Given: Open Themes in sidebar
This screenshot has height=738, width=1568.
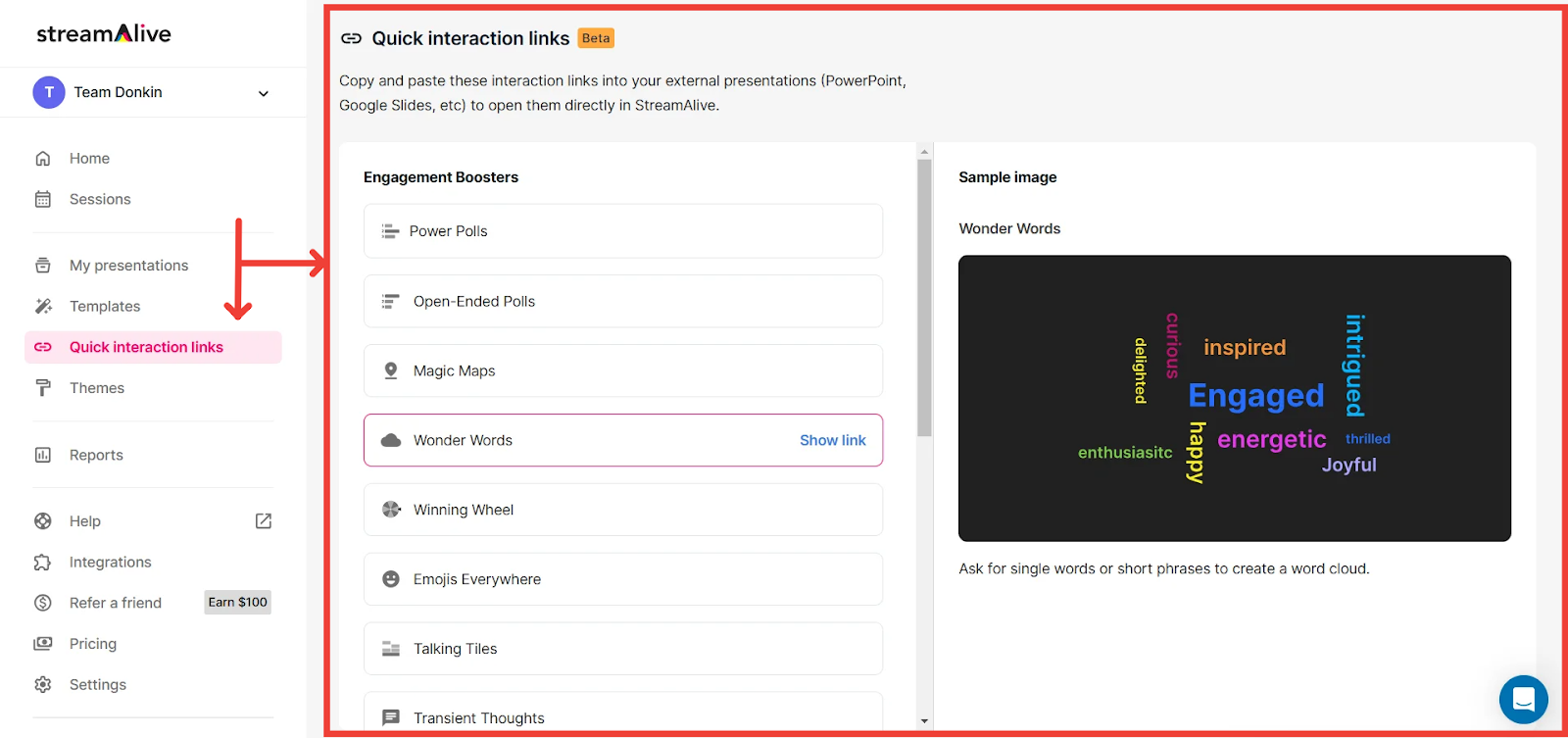Looking at the screenshot, I should (x=97, y=388).
